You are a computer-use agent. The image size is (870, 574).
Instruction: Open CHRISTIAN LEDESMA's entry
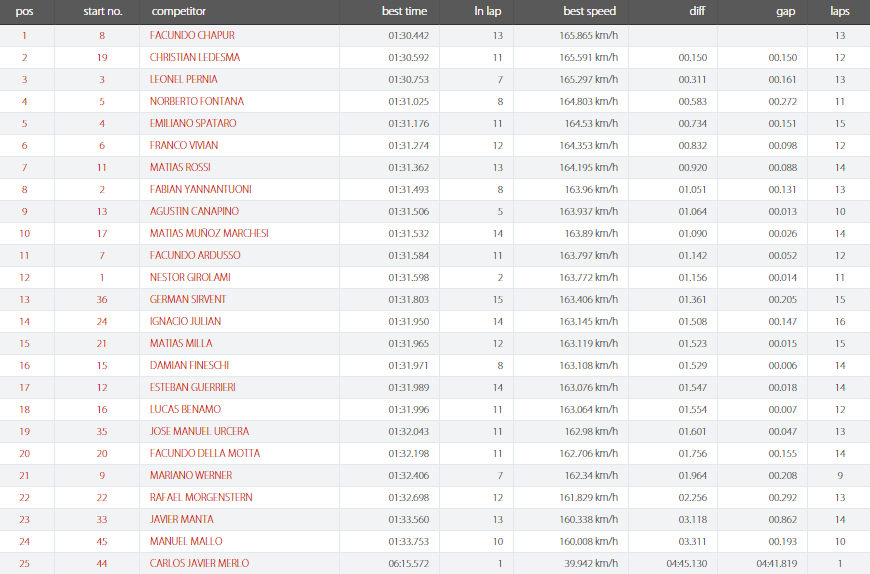pyautogui.click(x=195, y=57)
